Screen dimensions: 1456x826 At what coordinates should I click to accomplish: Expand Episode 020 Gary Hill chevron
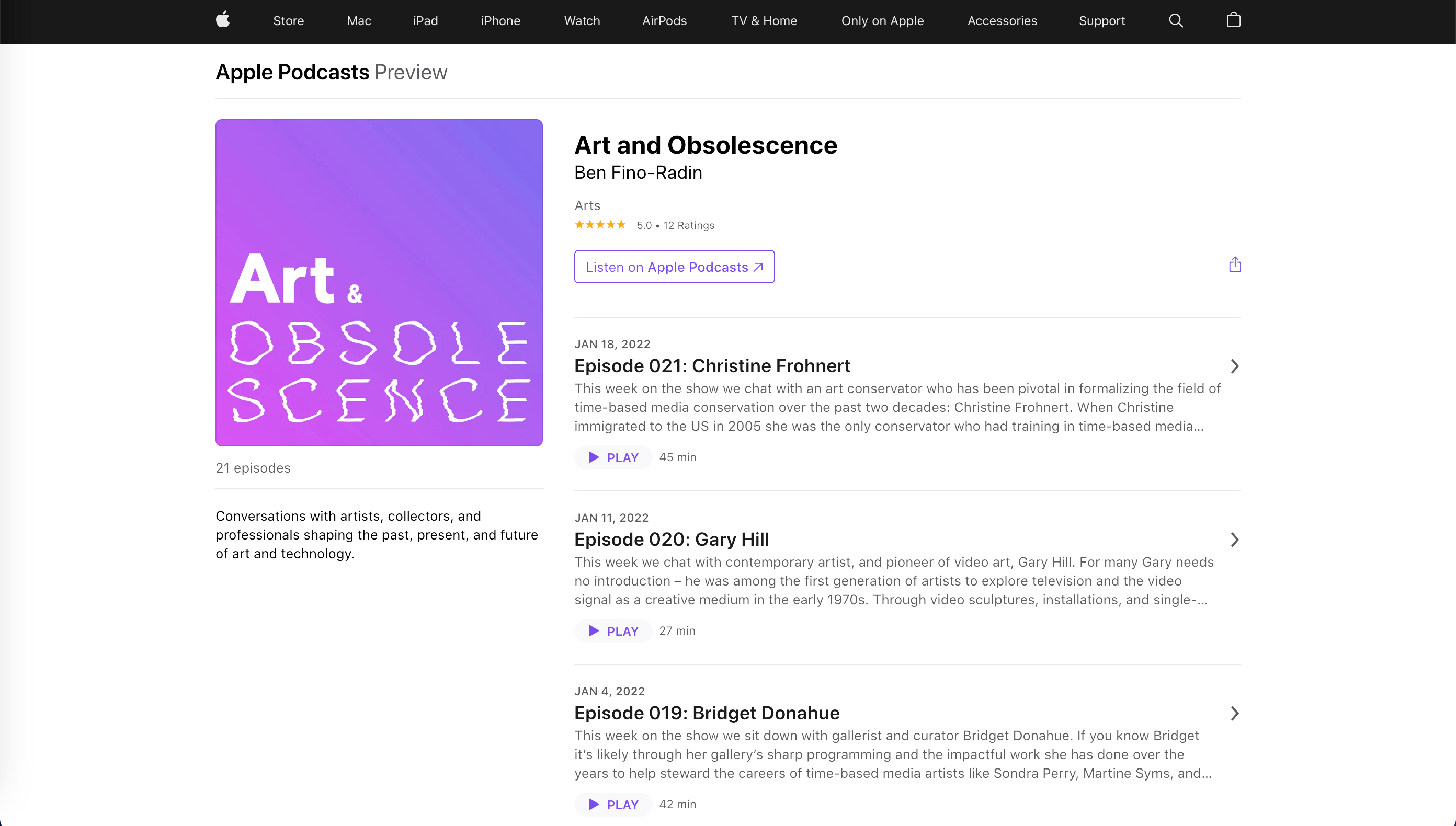[1234, 540]
